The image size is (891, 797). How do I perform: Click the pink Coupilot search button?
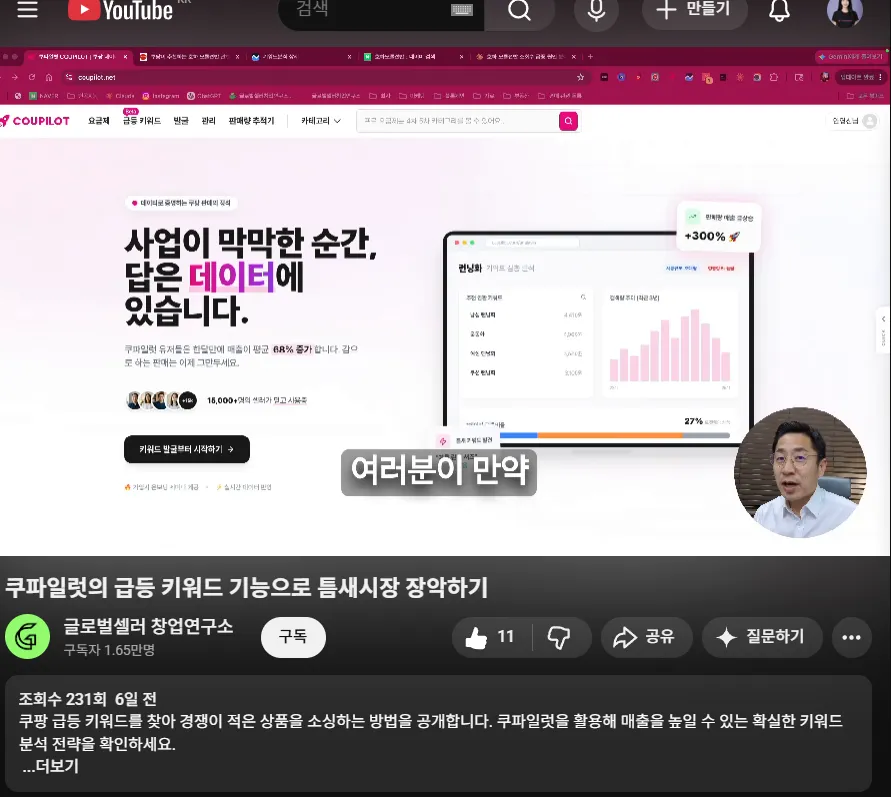coord(568,121)
